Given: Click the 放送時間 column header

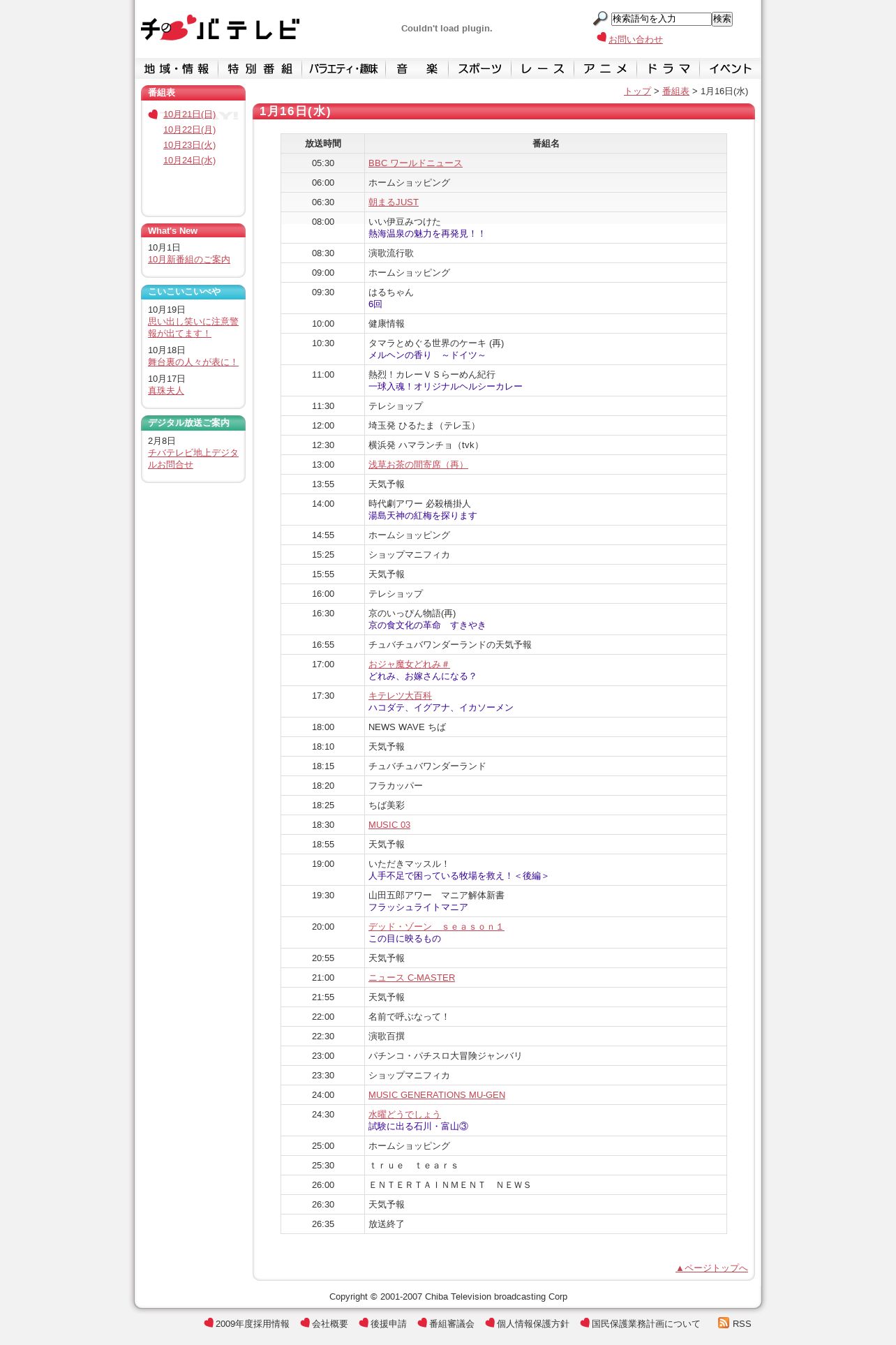Looking at the screenshot, I should click(323, 144).
